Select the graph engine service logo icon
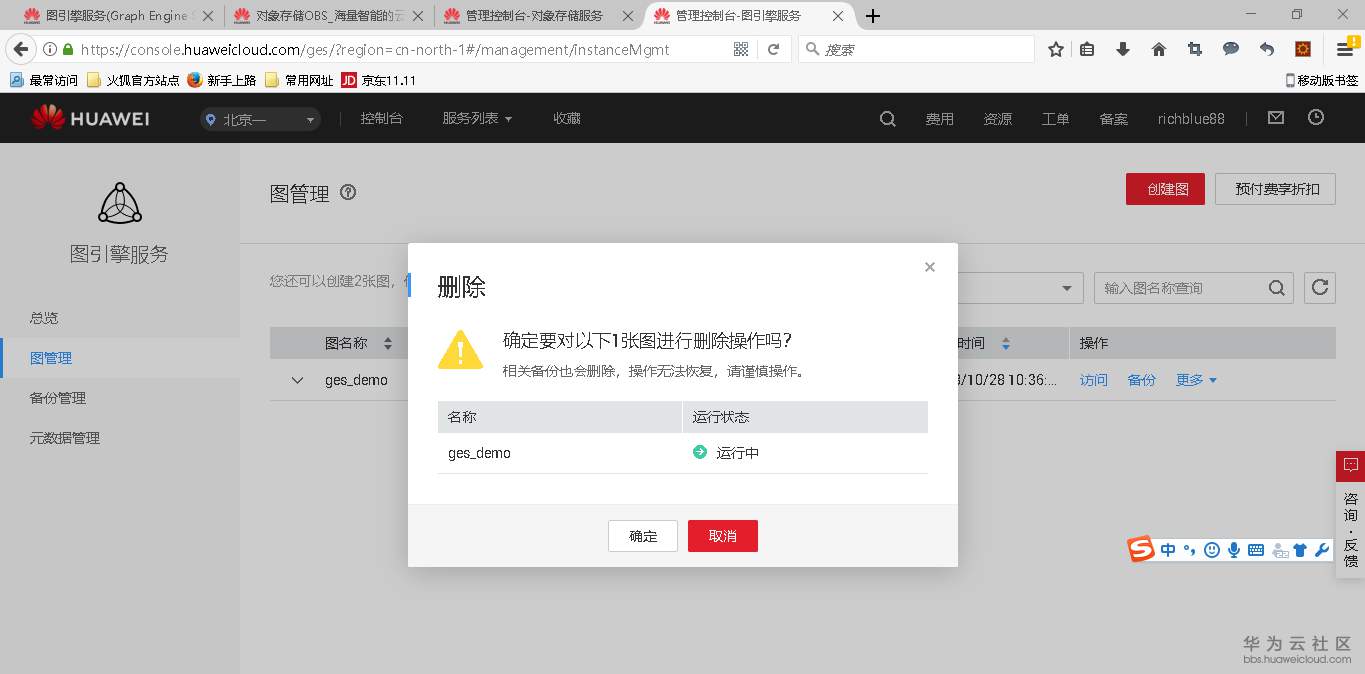1365x674 pixels. 119,204
